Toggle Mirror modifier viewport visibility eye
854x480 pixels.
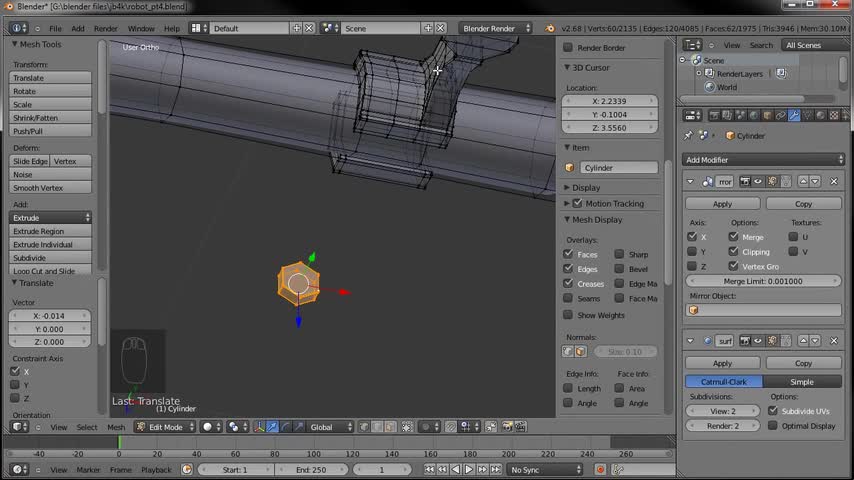758,182
